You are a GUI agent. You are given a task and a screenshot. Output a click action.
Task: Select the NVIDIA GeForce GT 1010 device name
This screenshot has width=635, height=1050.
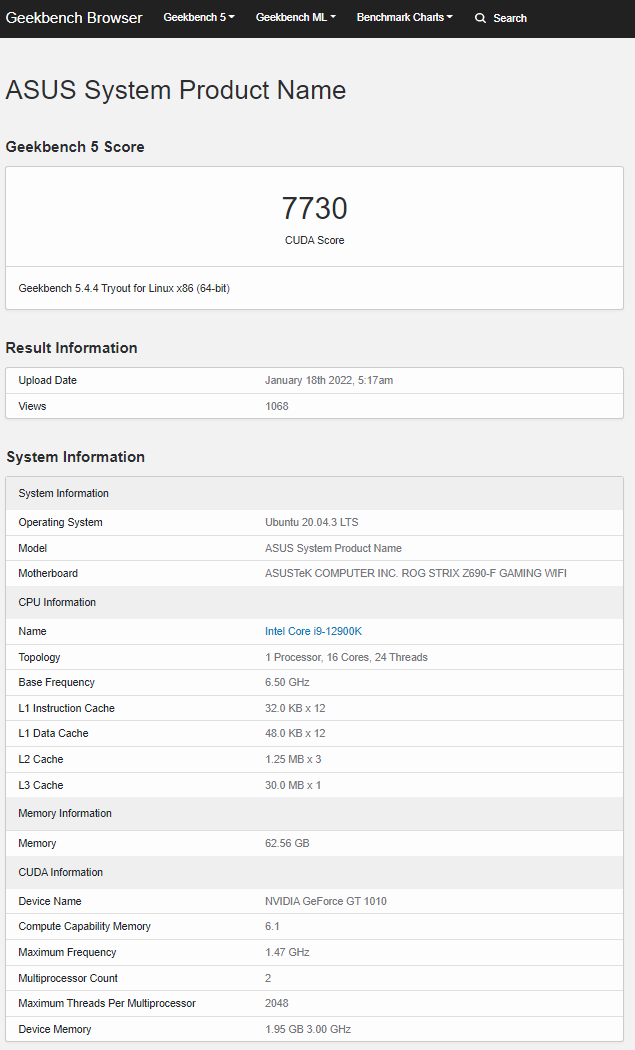pos(326,901)
